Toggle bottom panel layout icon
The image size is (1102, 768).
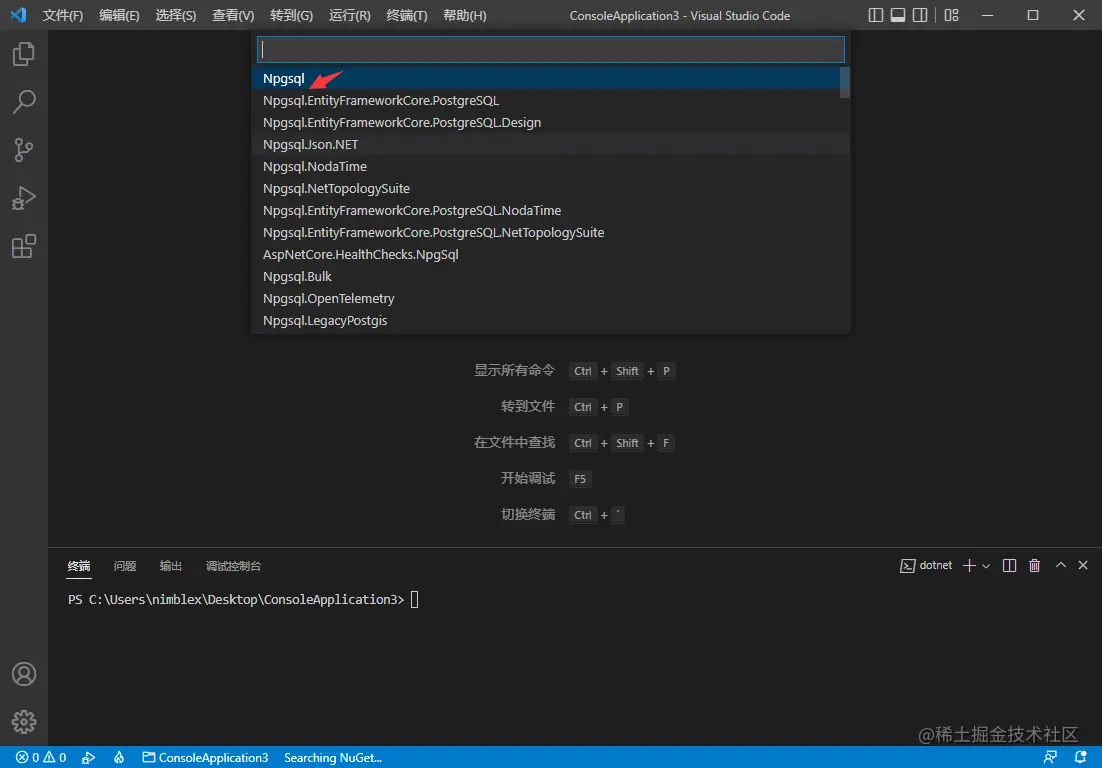tap(897, 15)
